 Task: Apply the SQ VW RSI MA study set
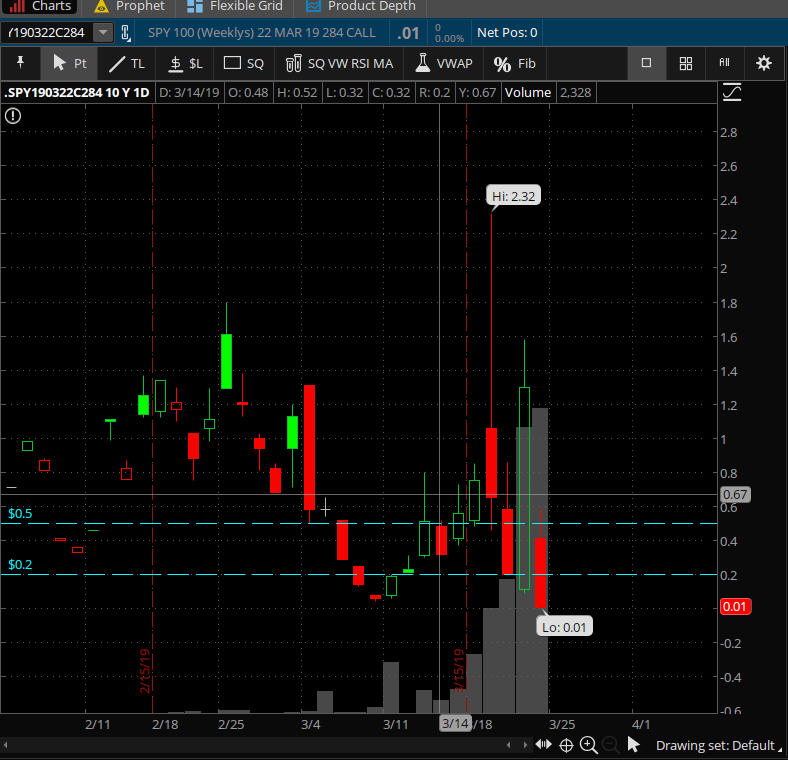tap(339, 63)
